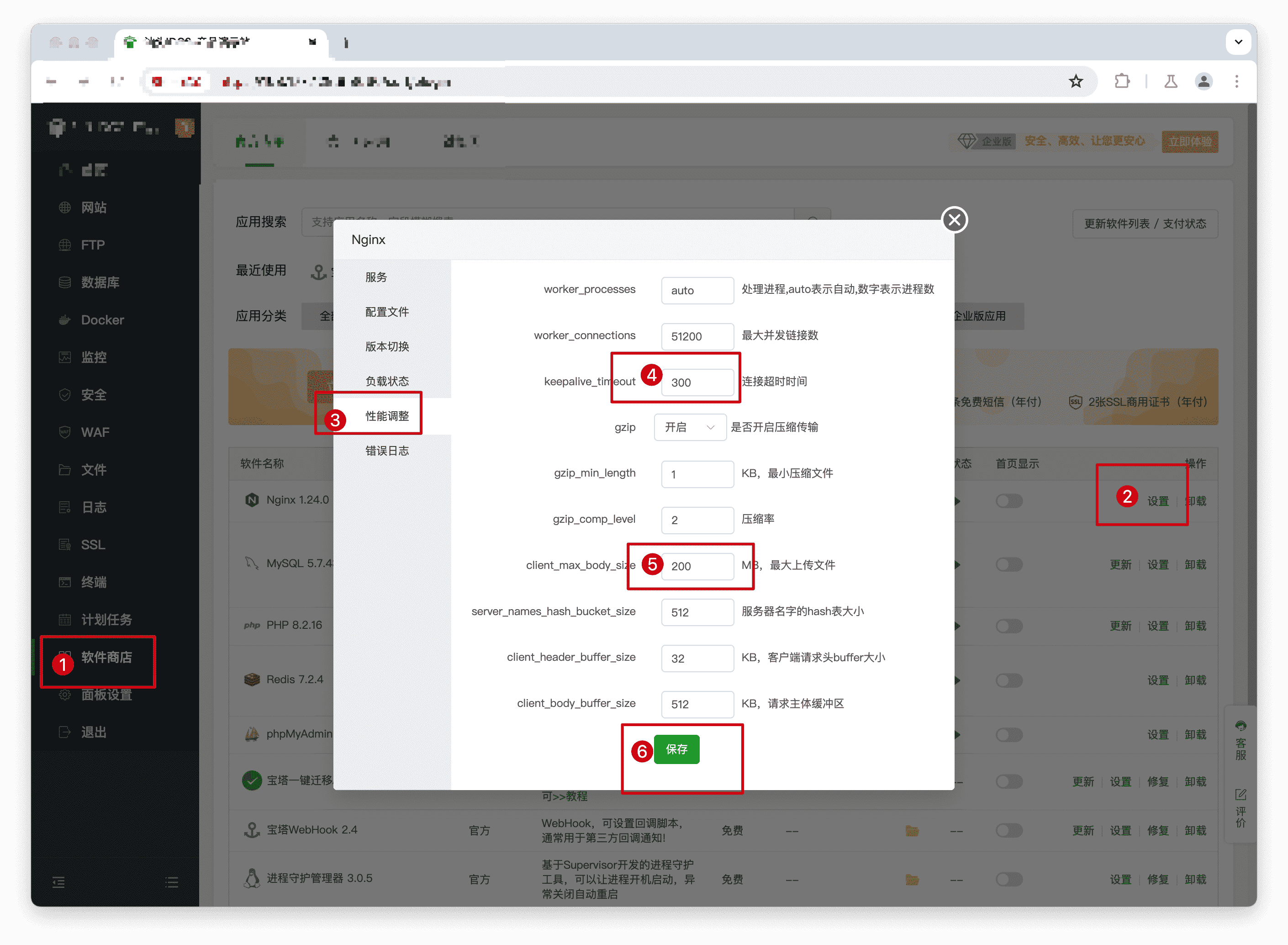Image resolution: width=1288 pixels, height=945 pixels.
Task: Click the 终端 terminal icon
Action: (x=64, y=582)
